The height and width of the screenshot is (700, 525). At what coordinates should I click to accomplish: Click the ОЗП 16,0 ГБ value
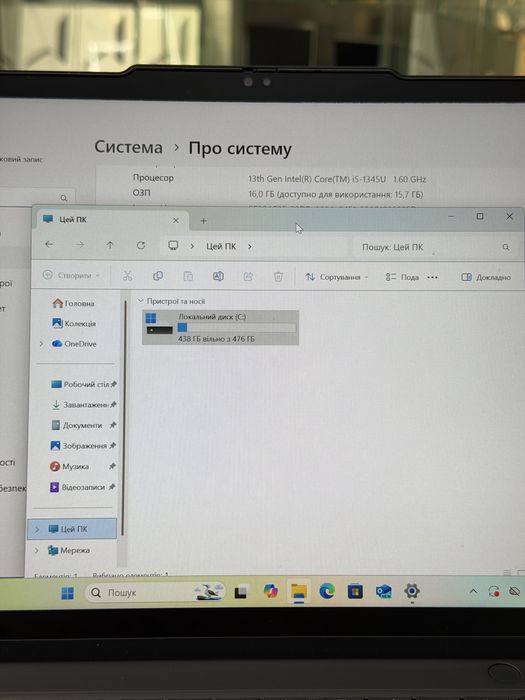point(336,194)
